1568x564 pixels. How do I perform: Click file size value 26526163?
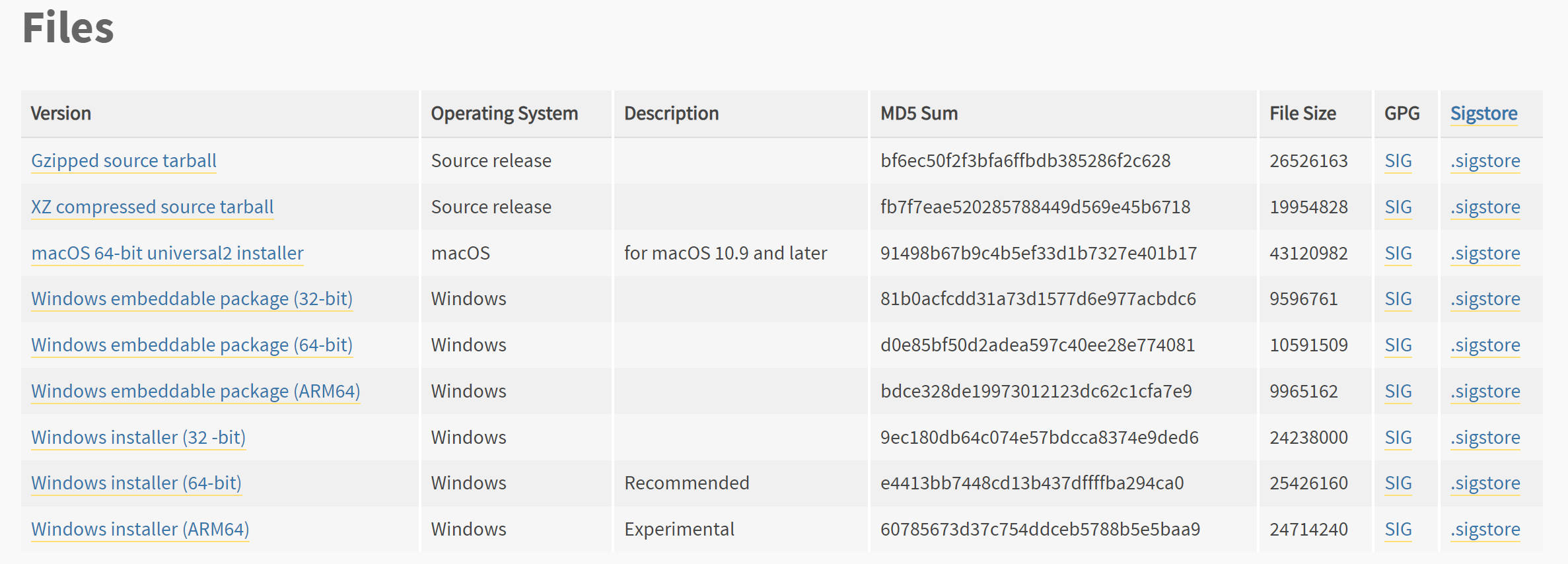pyautogui.click(x=1308, y=161)
